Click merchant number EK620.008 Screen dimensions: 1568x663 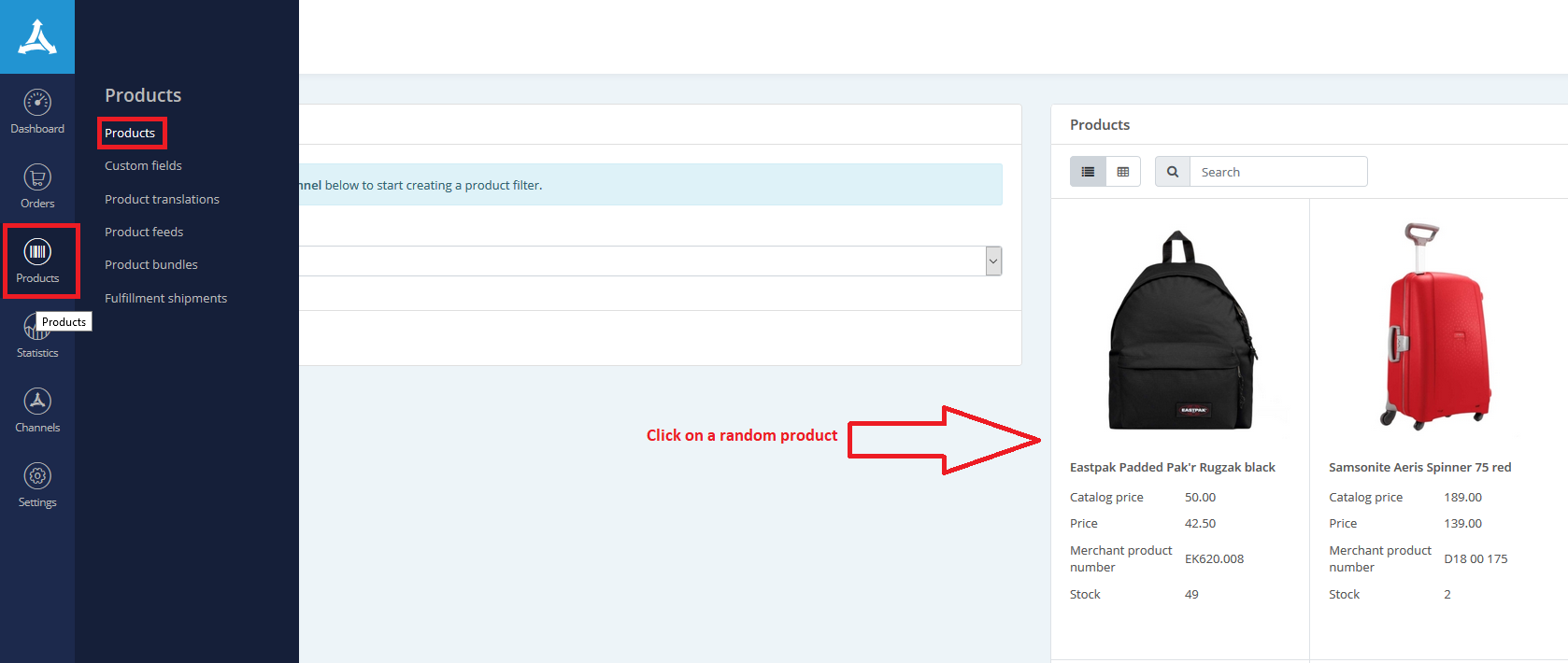pyautogui.click(x=1214, y=558)
